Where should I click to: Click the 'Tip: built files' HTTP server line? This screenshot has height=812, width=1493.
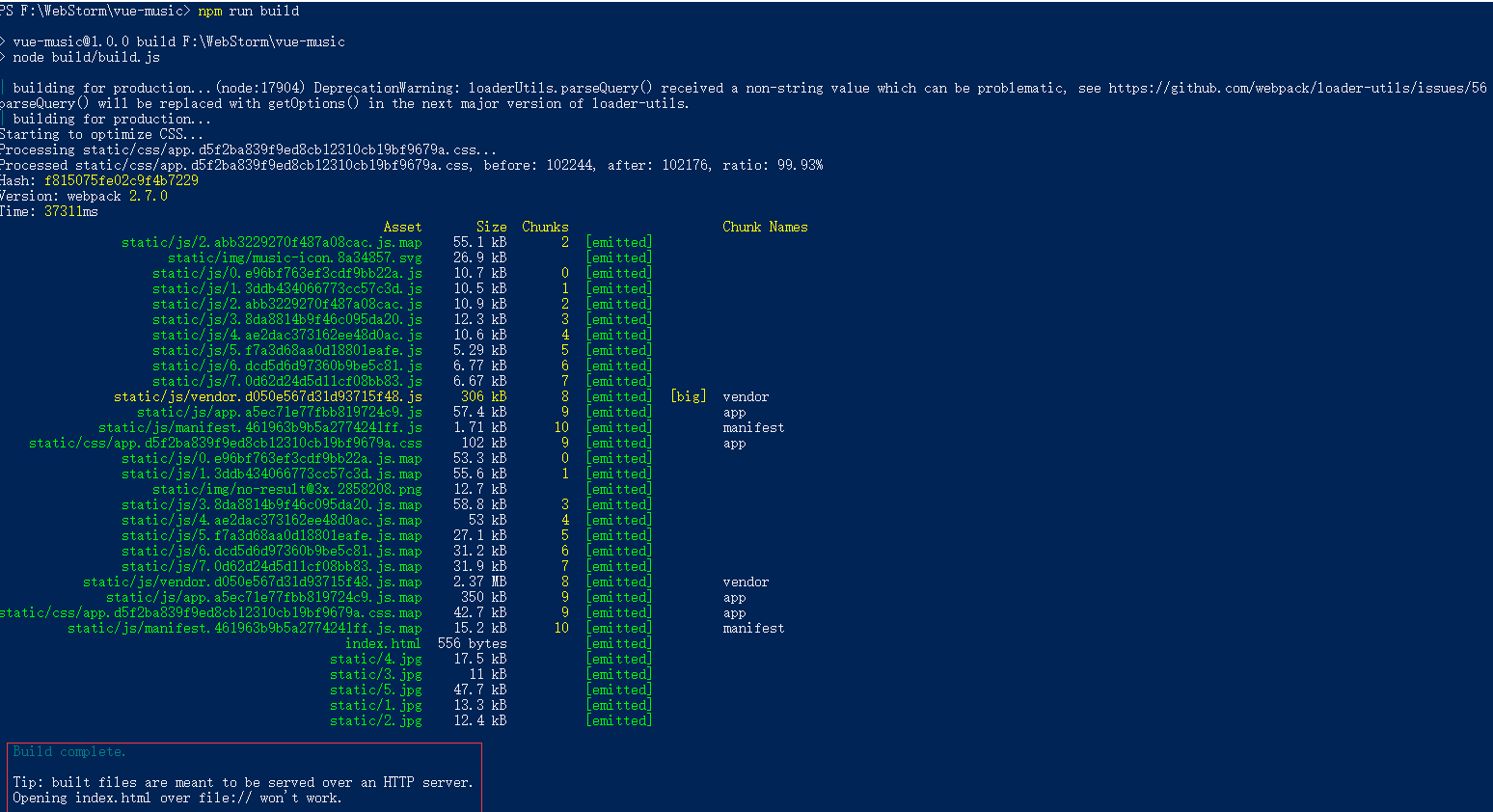click(x=243, y=782)
